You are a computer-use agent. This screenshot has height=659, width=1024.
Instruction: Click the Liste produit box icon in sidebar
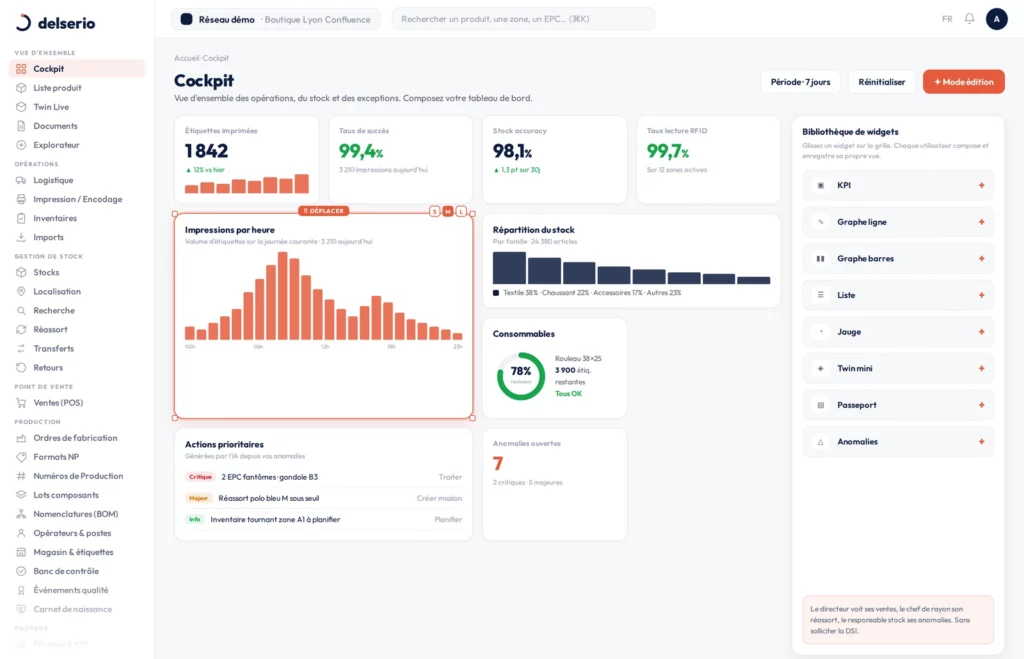click(21, 88)
